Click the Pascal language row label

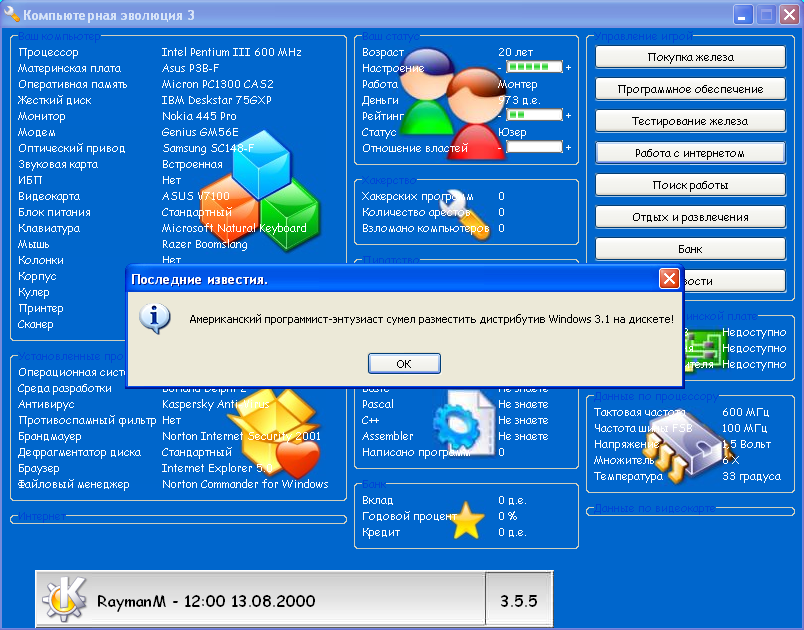click(378, 404)
